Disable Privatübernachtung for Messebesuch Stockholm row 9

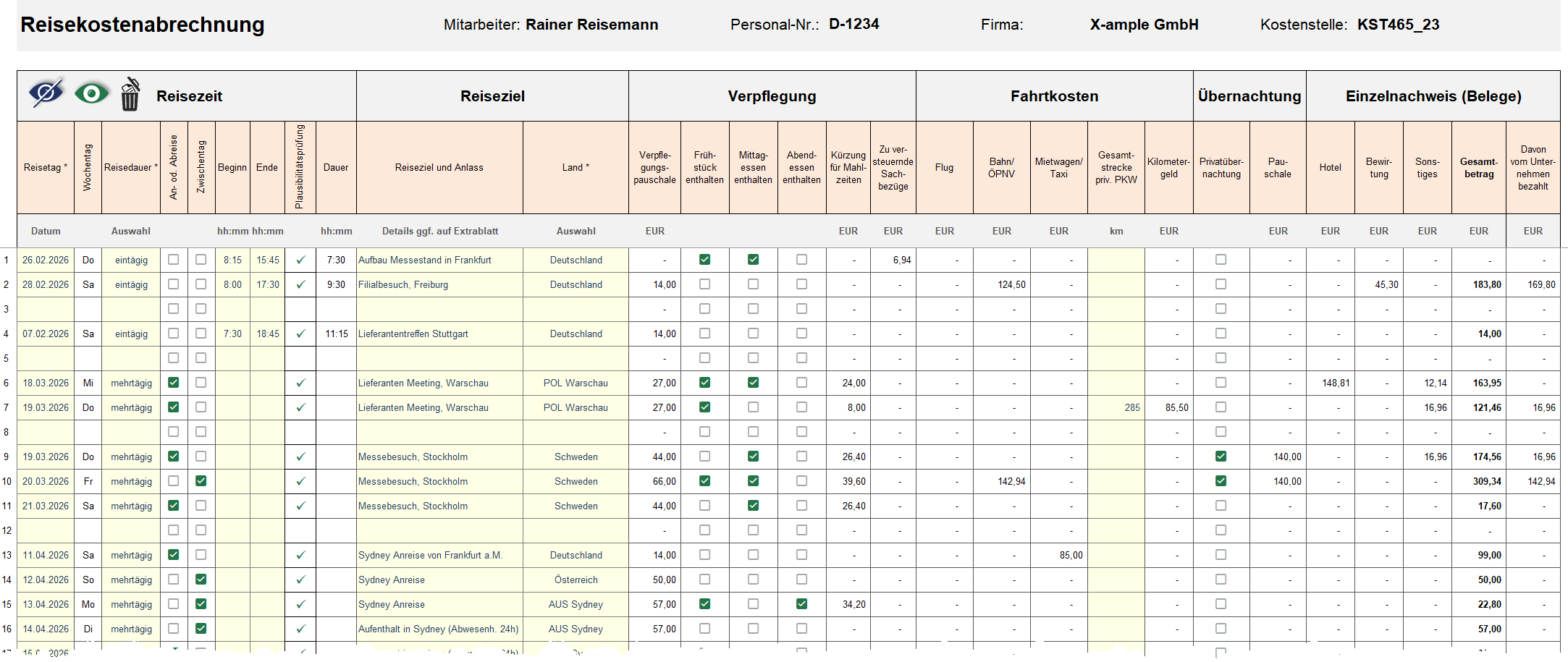(x=1221, y=457)
